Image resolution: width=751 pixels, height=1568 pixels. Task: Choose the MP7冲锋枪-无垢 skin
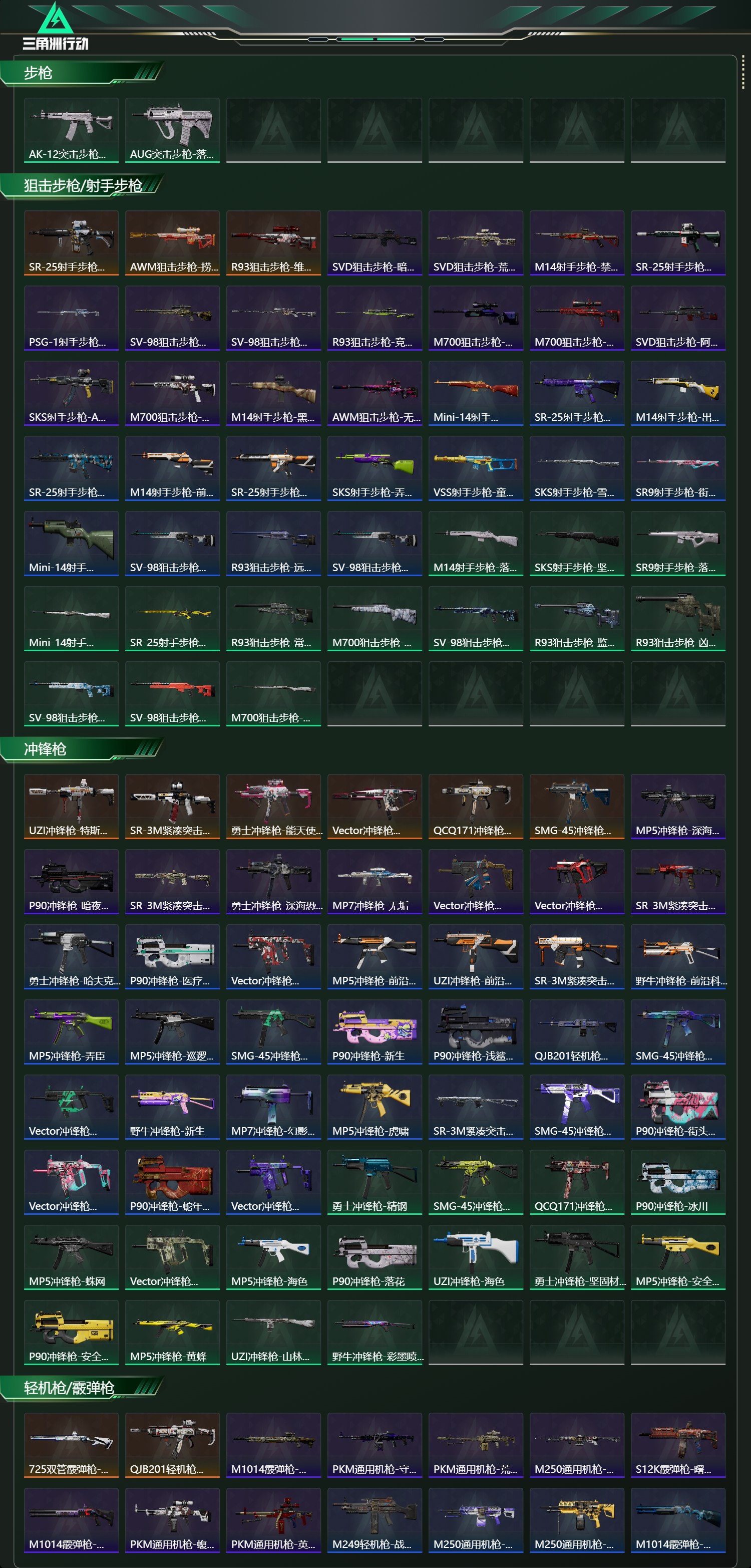point(374,881)
